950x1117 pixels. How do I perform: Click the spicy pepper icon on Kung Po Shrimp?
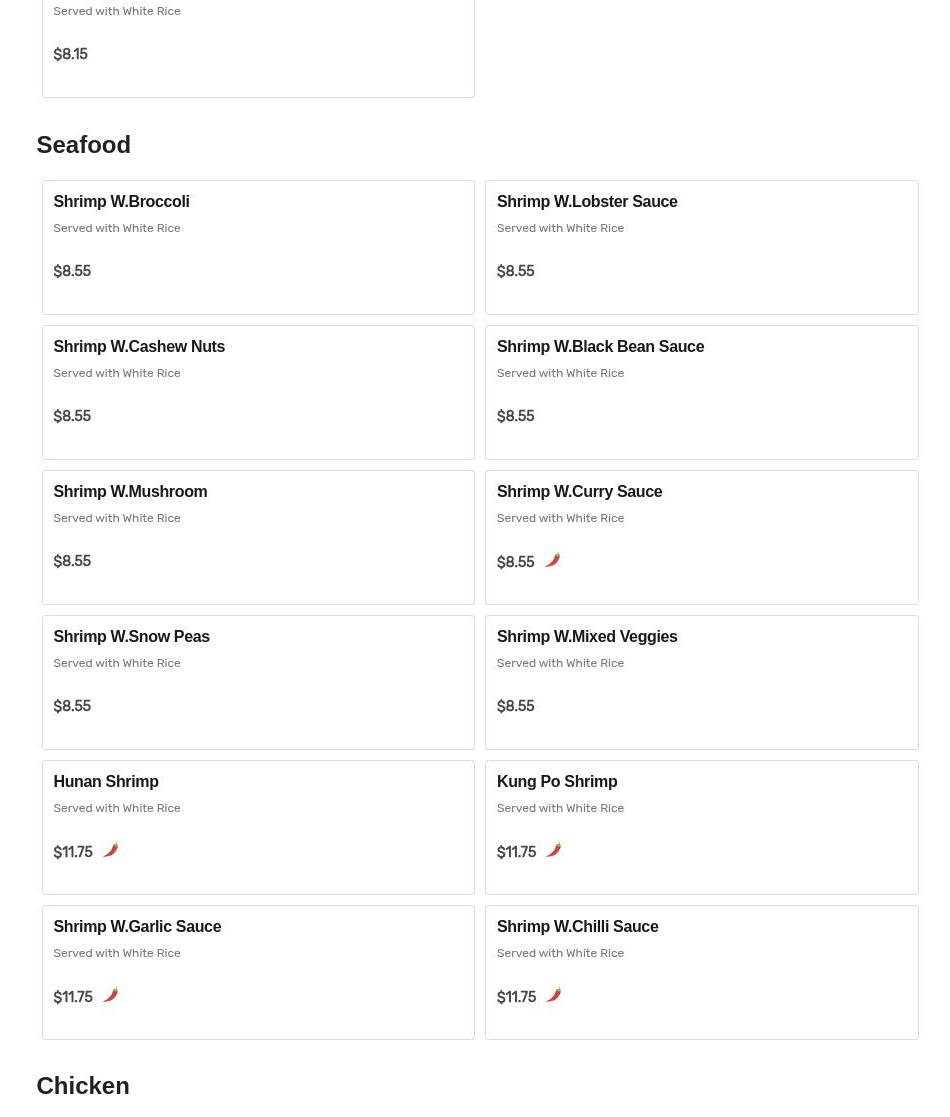[554, 851]
